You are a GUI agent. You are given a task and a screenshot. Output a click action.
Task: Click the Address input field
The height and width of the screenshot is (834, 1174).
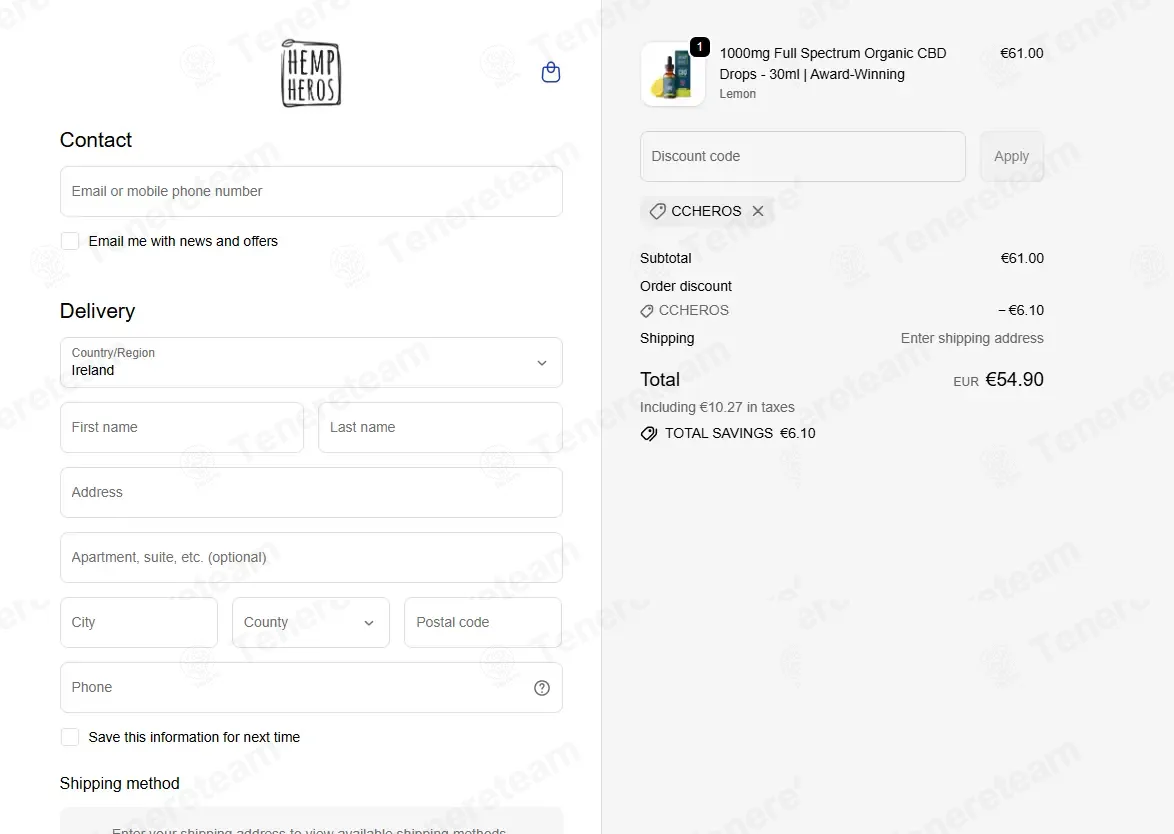pyautogui.click(x=311, y=493)
